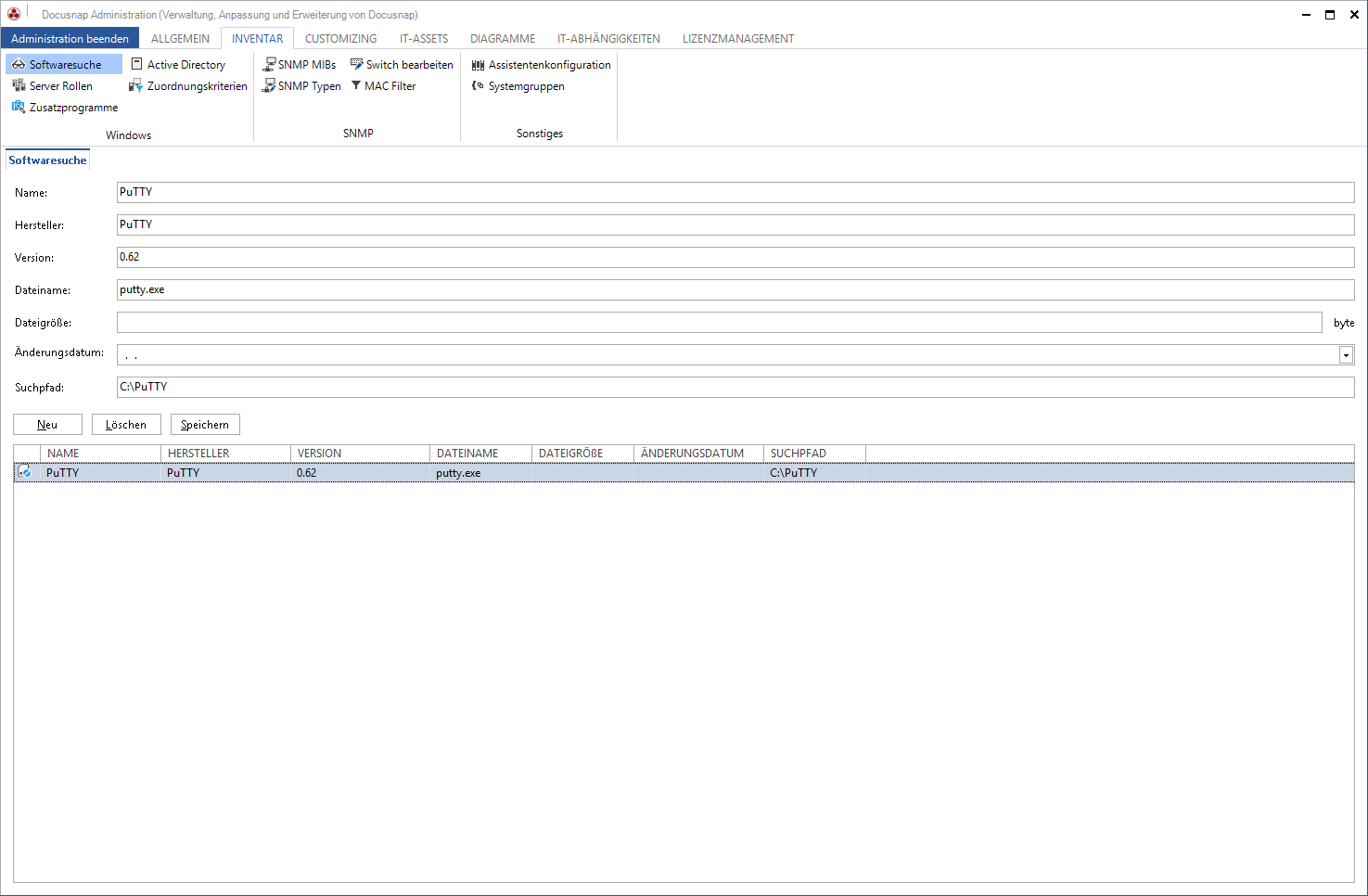Viewport: 1368px width, 896px height.
Task: Click into the Version input field
Action: pos(735,257)
